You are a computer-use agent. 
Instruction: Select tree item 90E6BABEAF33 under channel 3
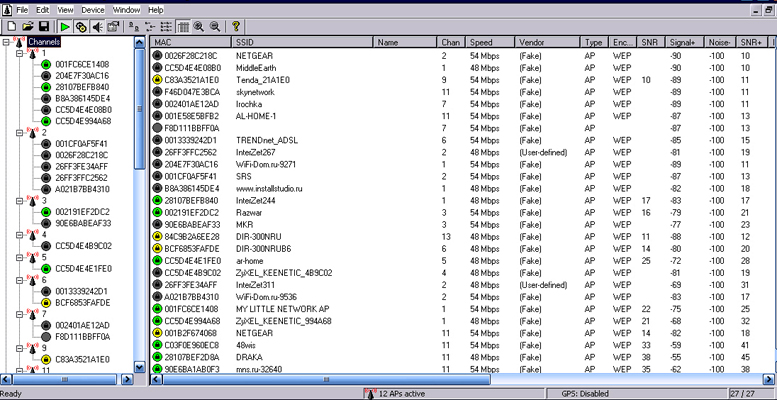coord(83,223)
